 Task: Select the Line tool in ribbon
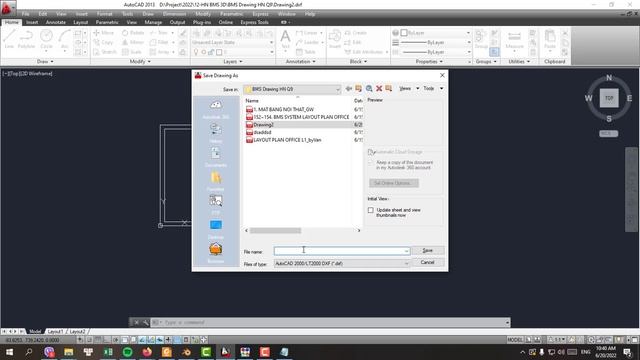[9, 39]
